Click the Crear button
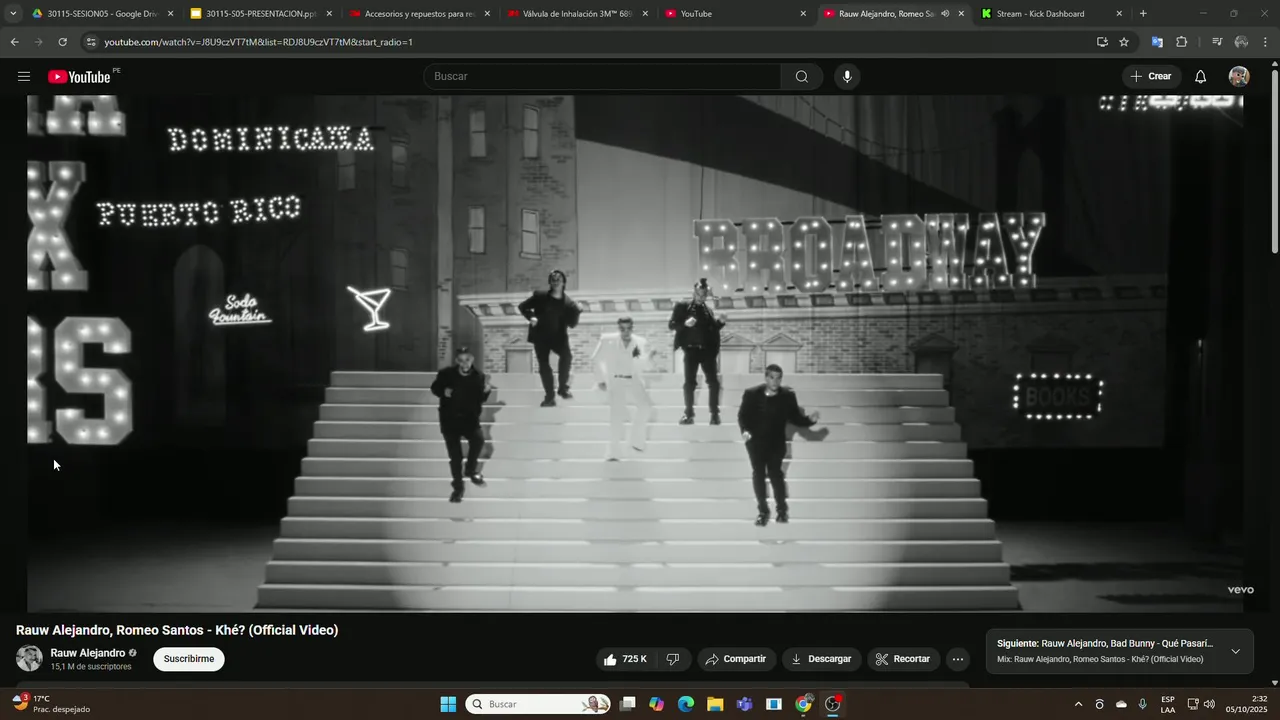Image resolution: width=1280 pixels, height=720 pixels. pyautogui.click(x=1150, y=77)
